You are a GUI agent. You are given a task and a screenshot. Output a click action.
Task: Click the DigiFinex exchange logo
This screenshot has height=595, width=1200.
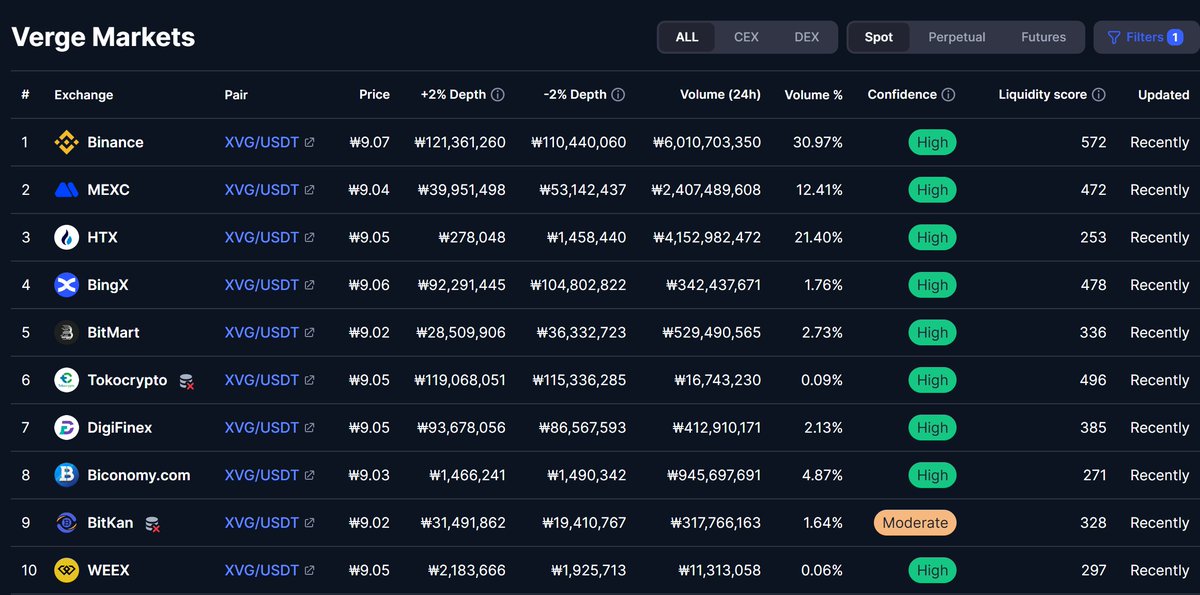click(66, 428)
